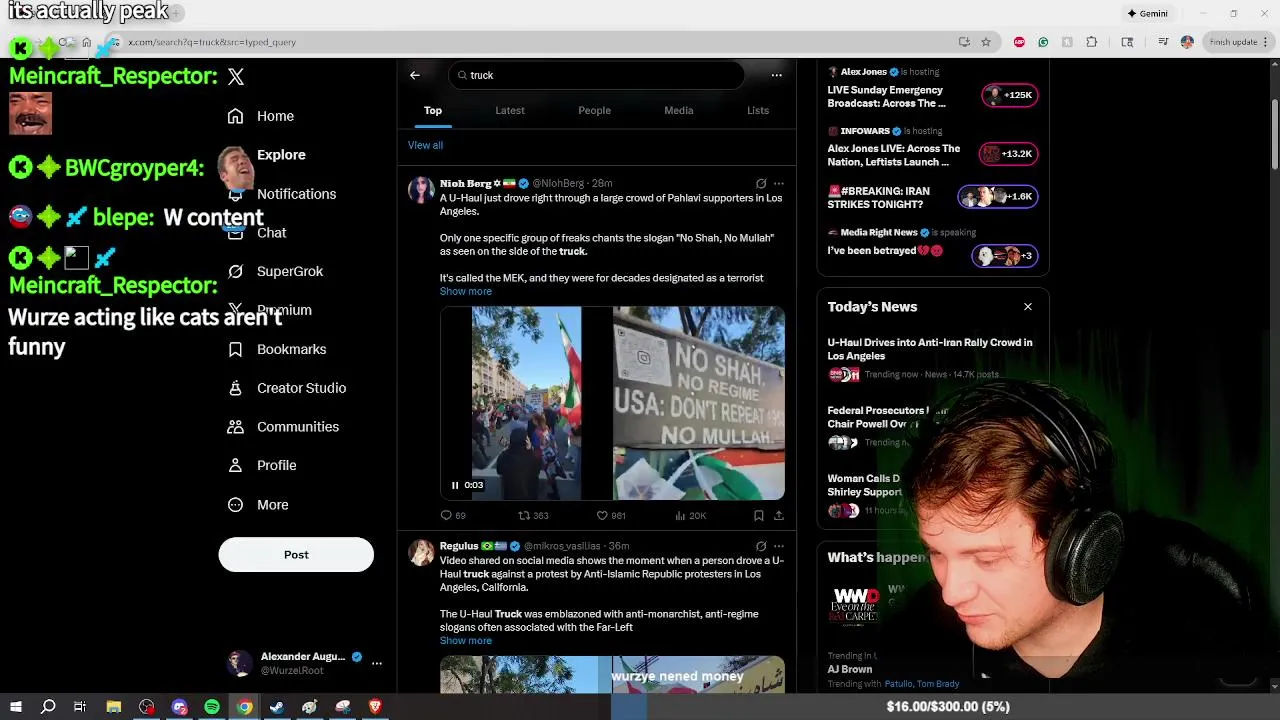The width and height of the screenshot is (1280, 720).
Task: Open Creator Studio in the sidebar
Action: point(287,388)
